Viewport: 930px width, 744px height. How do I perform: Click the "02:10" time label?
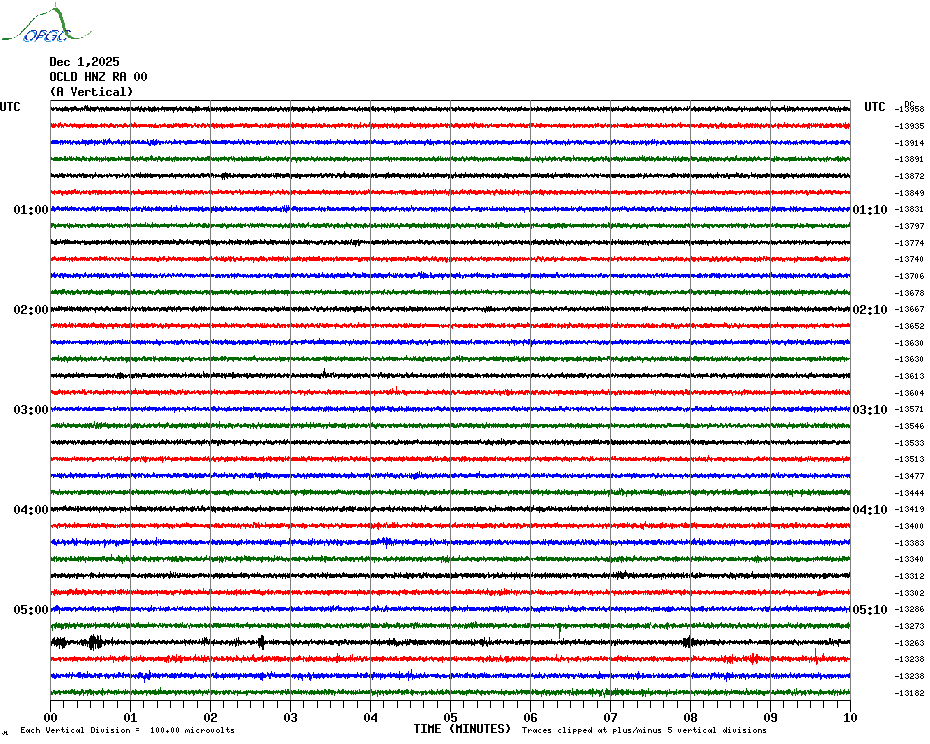(x=870, y=310)
